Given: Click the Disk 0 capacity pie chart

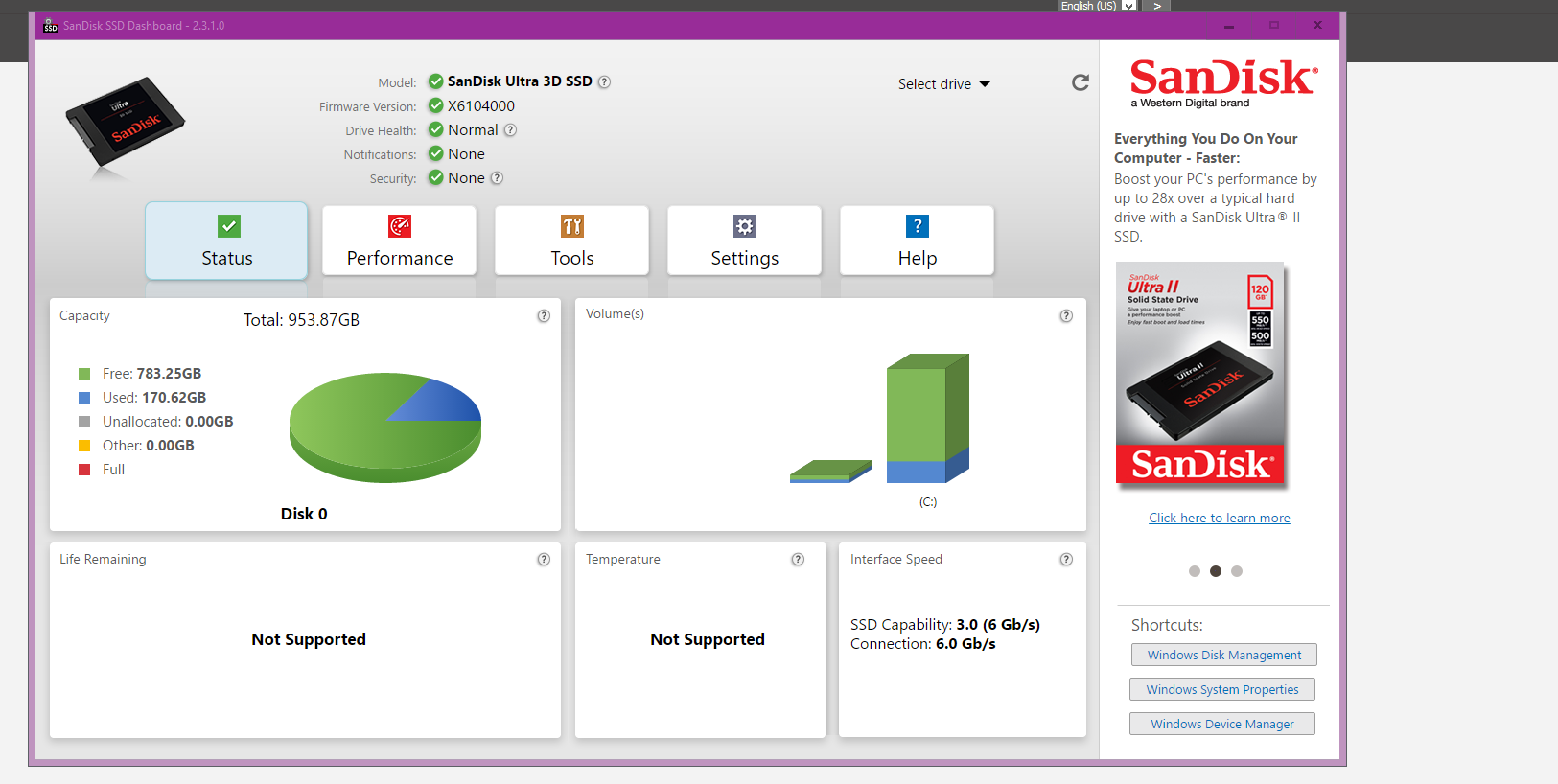Looking at the screenshot, I should [x=385, y=427].
